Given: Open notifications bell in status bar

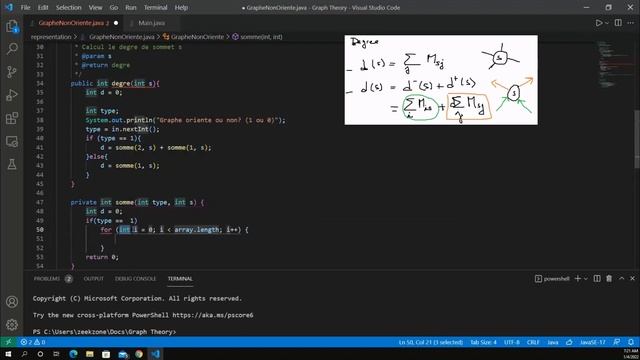Looking at the screenshot, I should tap(631, 342).
